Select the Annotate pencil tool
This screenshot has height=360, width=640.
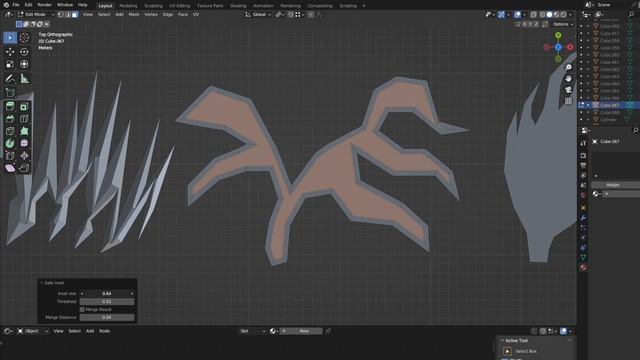[x=10, y=78]
